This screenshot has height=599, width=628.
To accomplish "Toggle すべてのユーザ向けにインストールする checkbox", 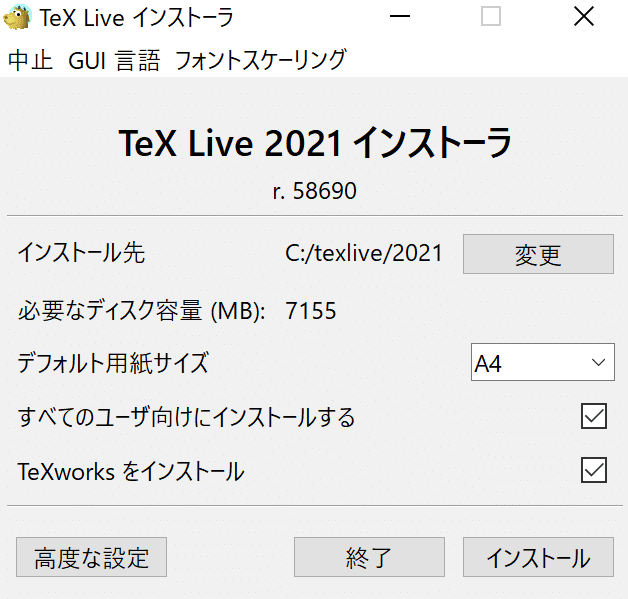I will coord(594,416).
